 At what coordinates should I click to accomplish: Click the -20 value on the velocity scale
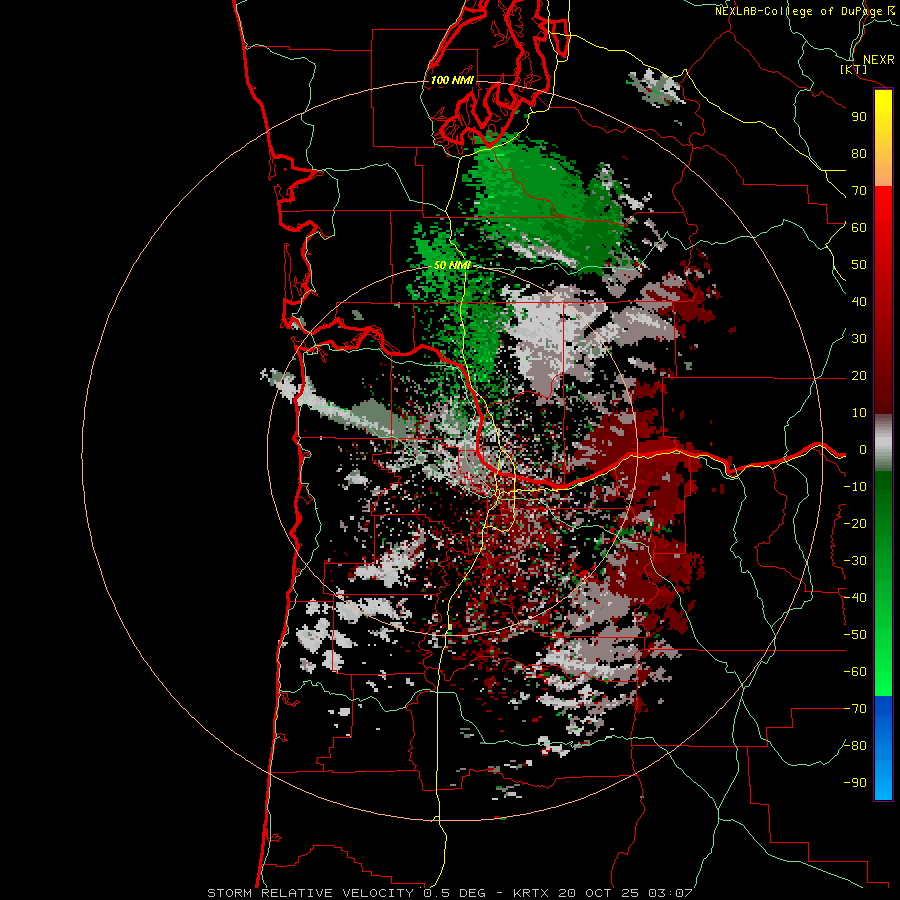click(x=855, y=523)
